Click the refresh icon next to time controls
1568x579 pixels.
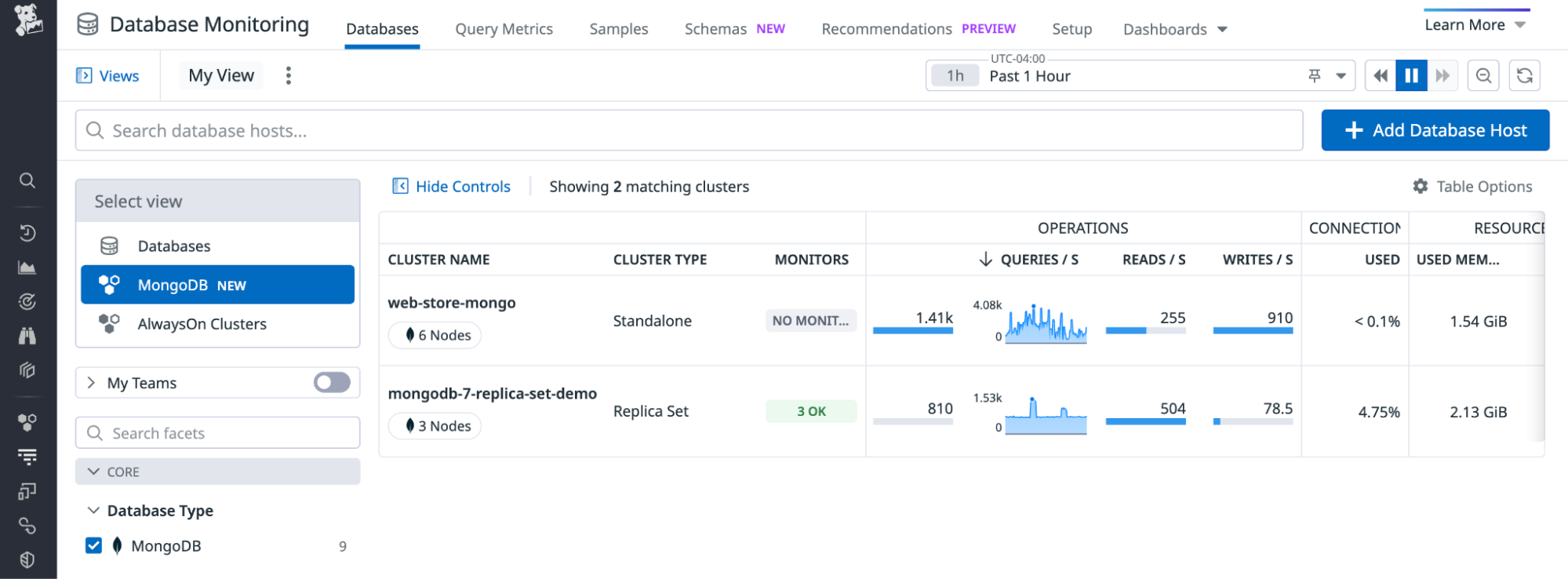1524,76
